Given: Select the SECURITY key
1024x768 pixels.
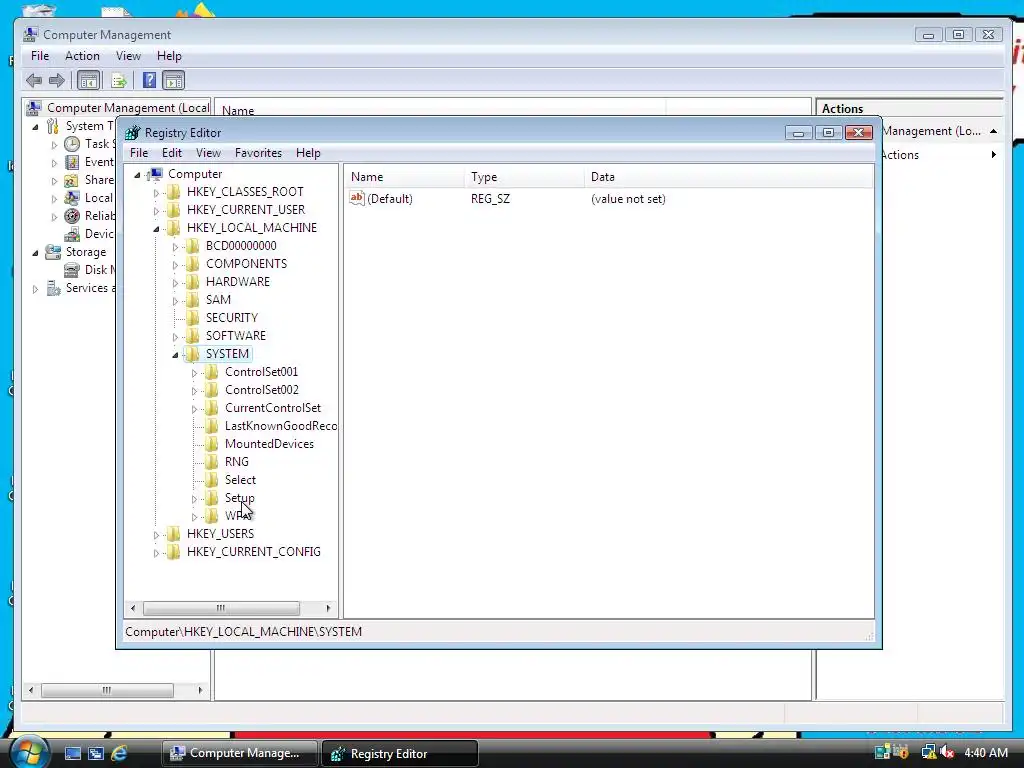Looking at the screenshot, I should point(232,318).
